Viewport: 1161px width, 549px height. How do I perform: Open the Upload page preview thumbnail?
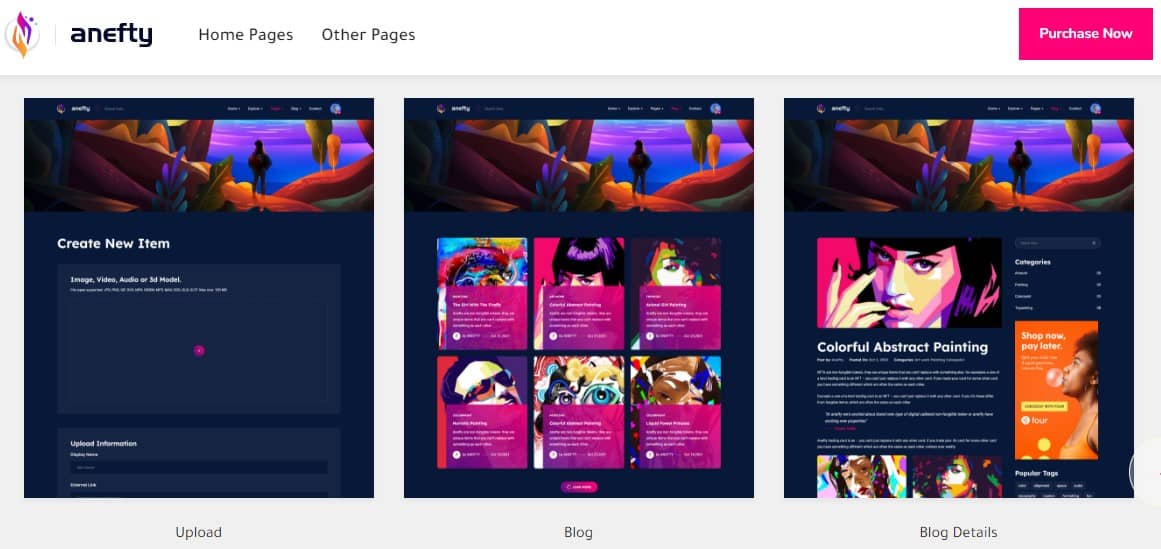198,298
